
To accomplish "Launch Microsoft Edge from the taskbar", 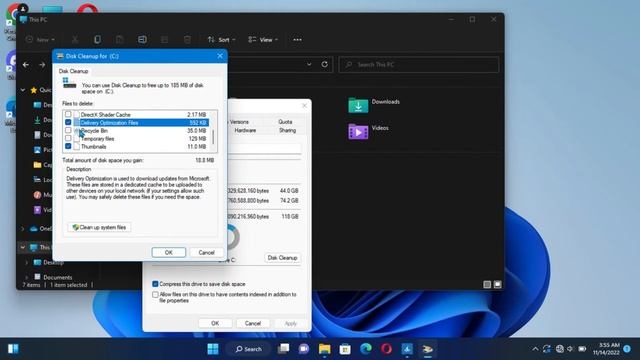I will point(366,349).
